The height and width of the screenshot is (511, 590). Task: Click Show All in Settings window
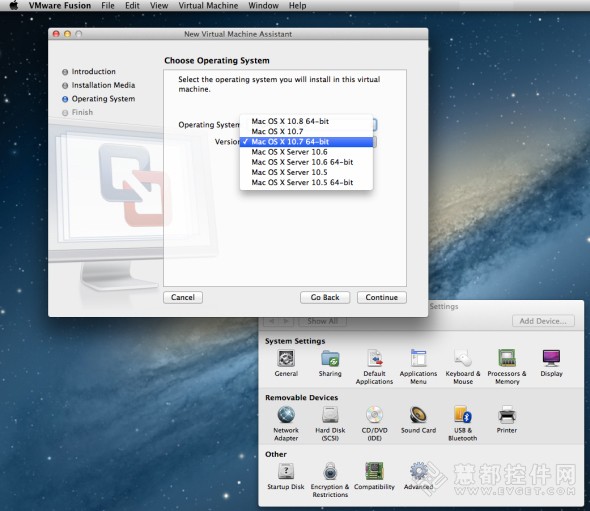point(322,321)
